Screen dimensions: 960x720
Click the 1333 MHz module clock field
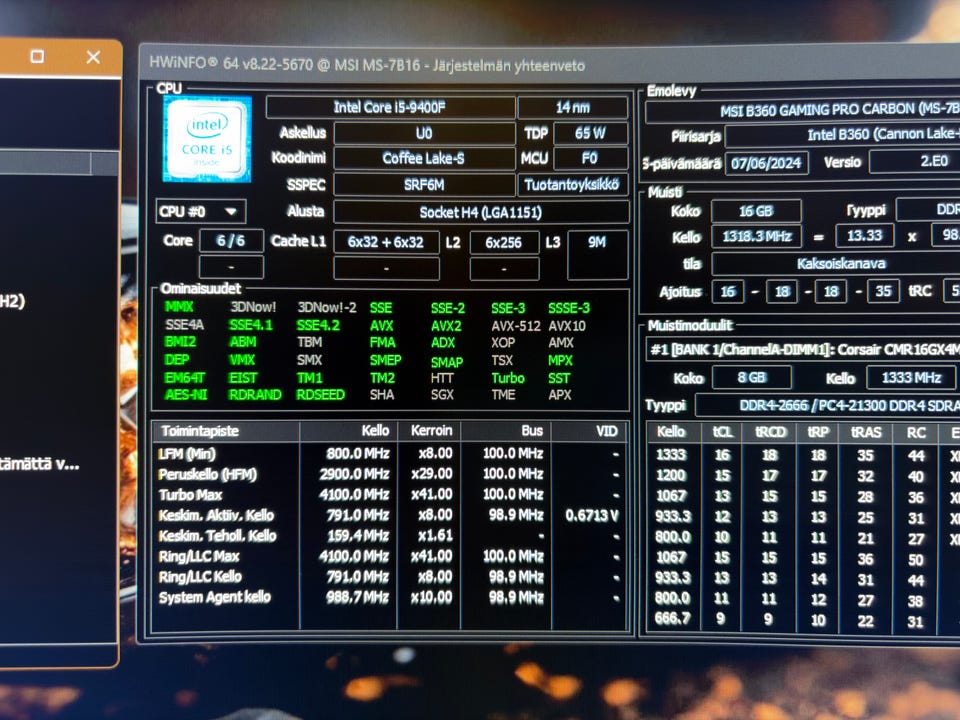point(911,378)
